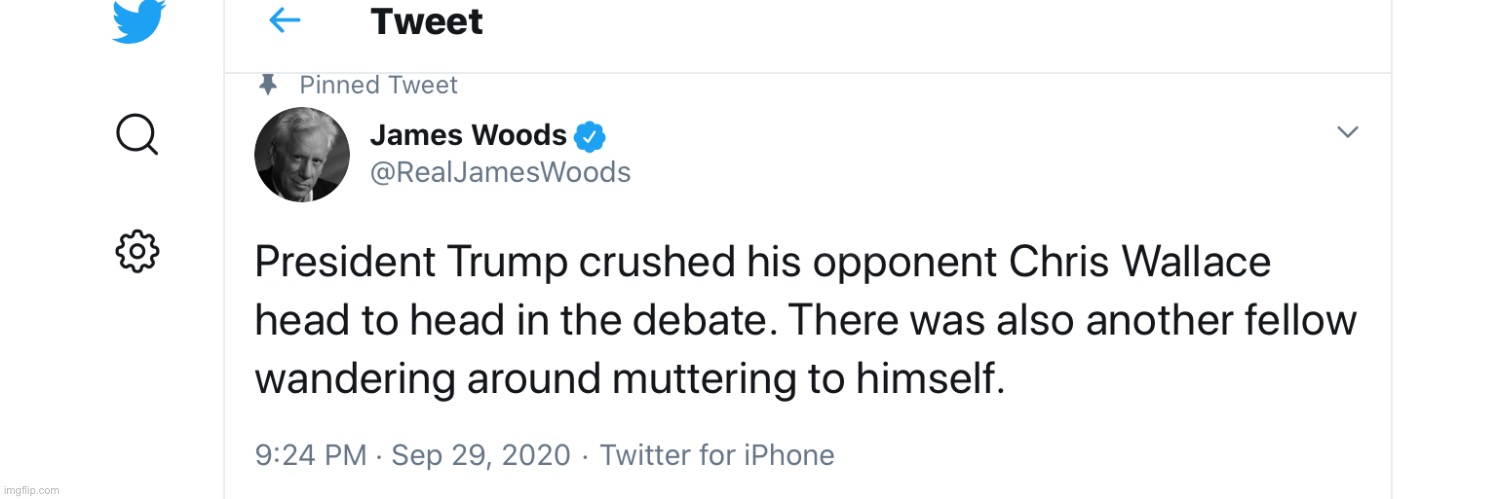1497x499 pixels.
Task: Click the Tweet page heading
Action: 426,21
